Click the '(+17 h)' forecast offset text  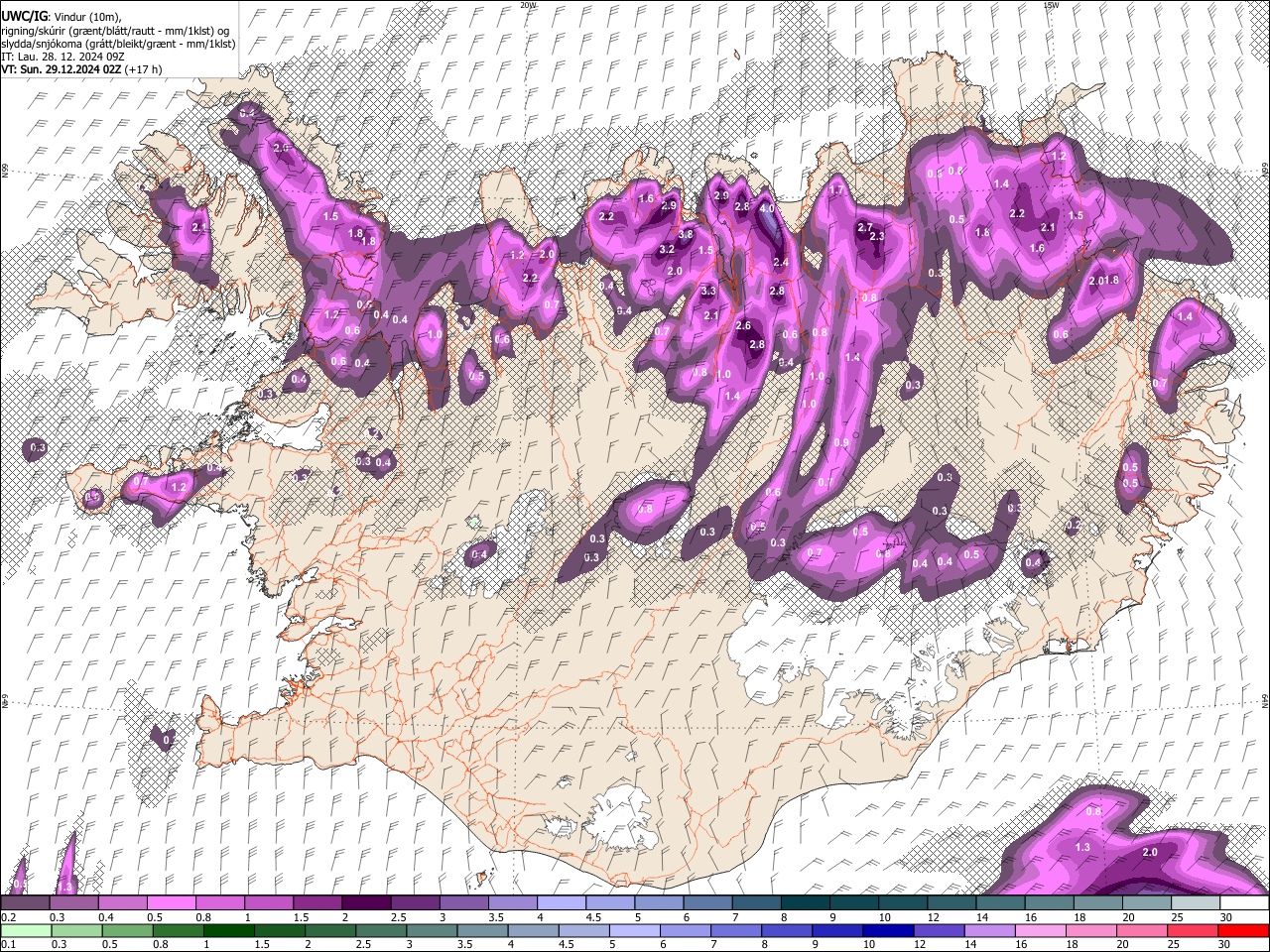[x=145, y=69]
